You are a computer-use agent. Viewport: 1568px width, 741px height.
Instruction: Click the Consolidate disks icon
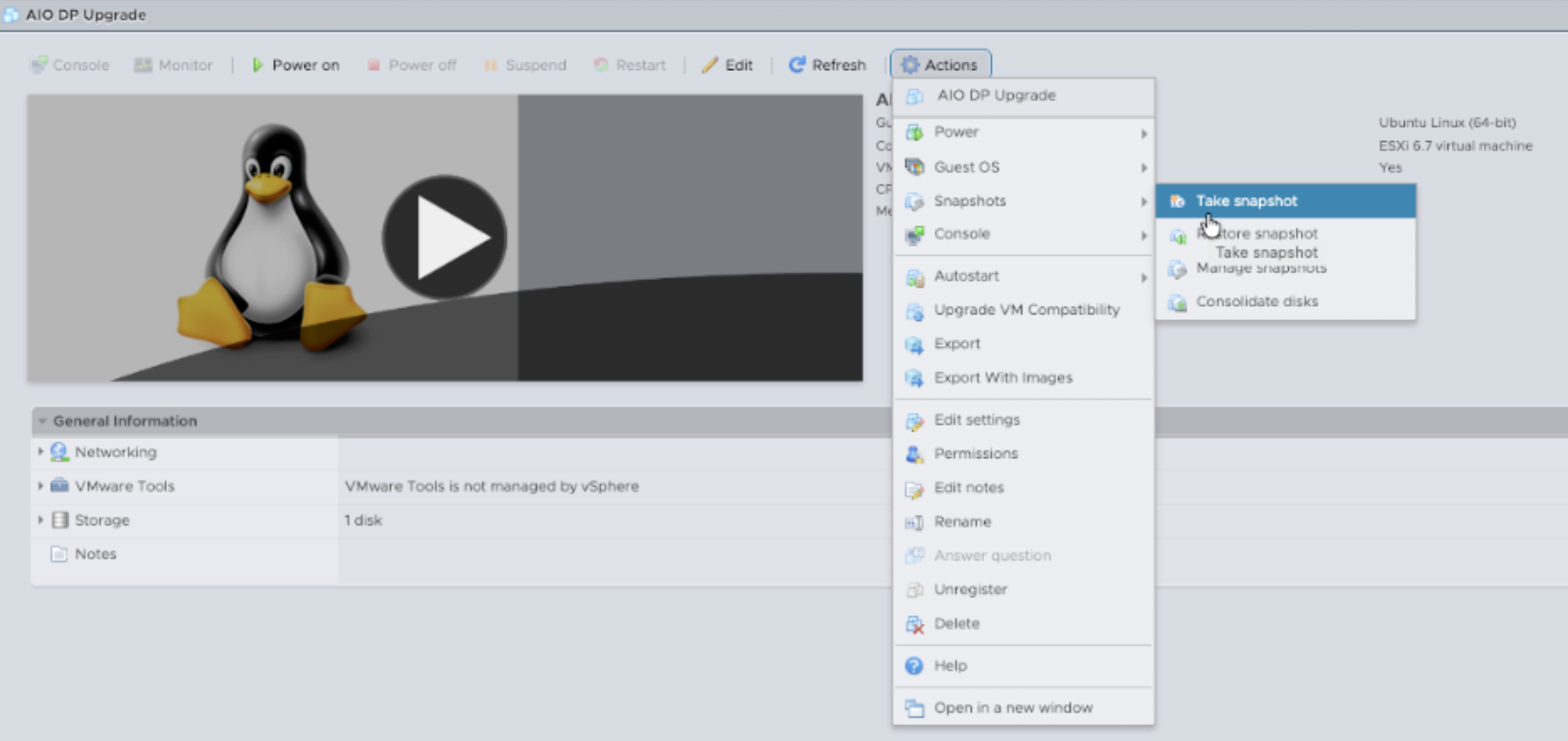pyautogui.click(x=1178, y=303)
